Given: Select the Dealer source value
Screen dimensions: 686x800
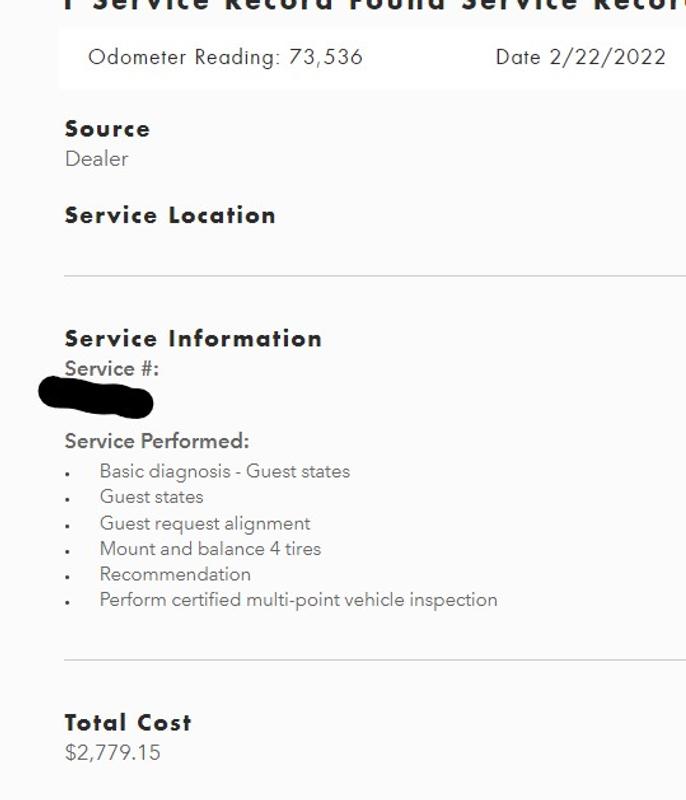Looking at the screenshot, I should click(96, 159).
